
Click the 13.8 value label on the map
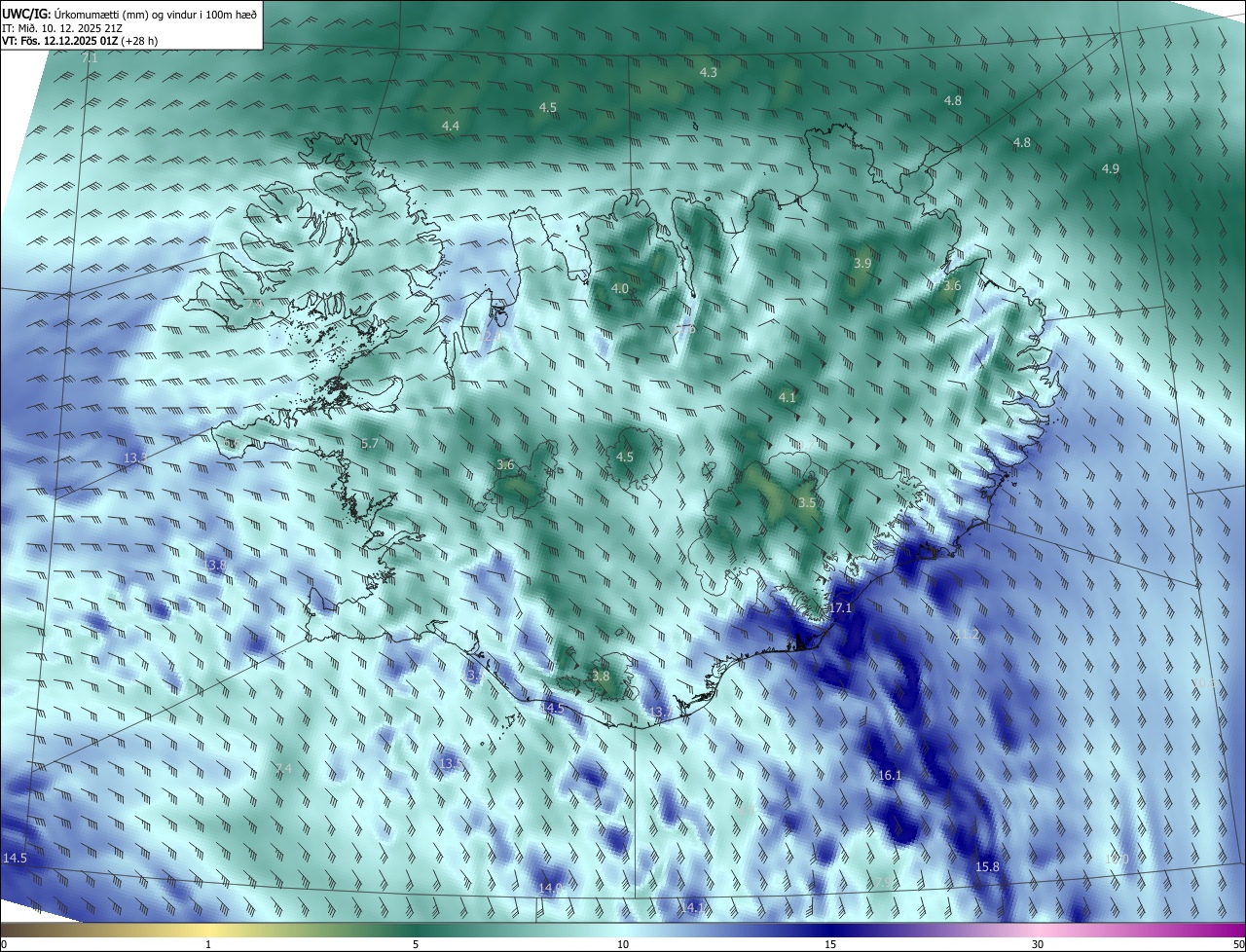coord(216,566)
